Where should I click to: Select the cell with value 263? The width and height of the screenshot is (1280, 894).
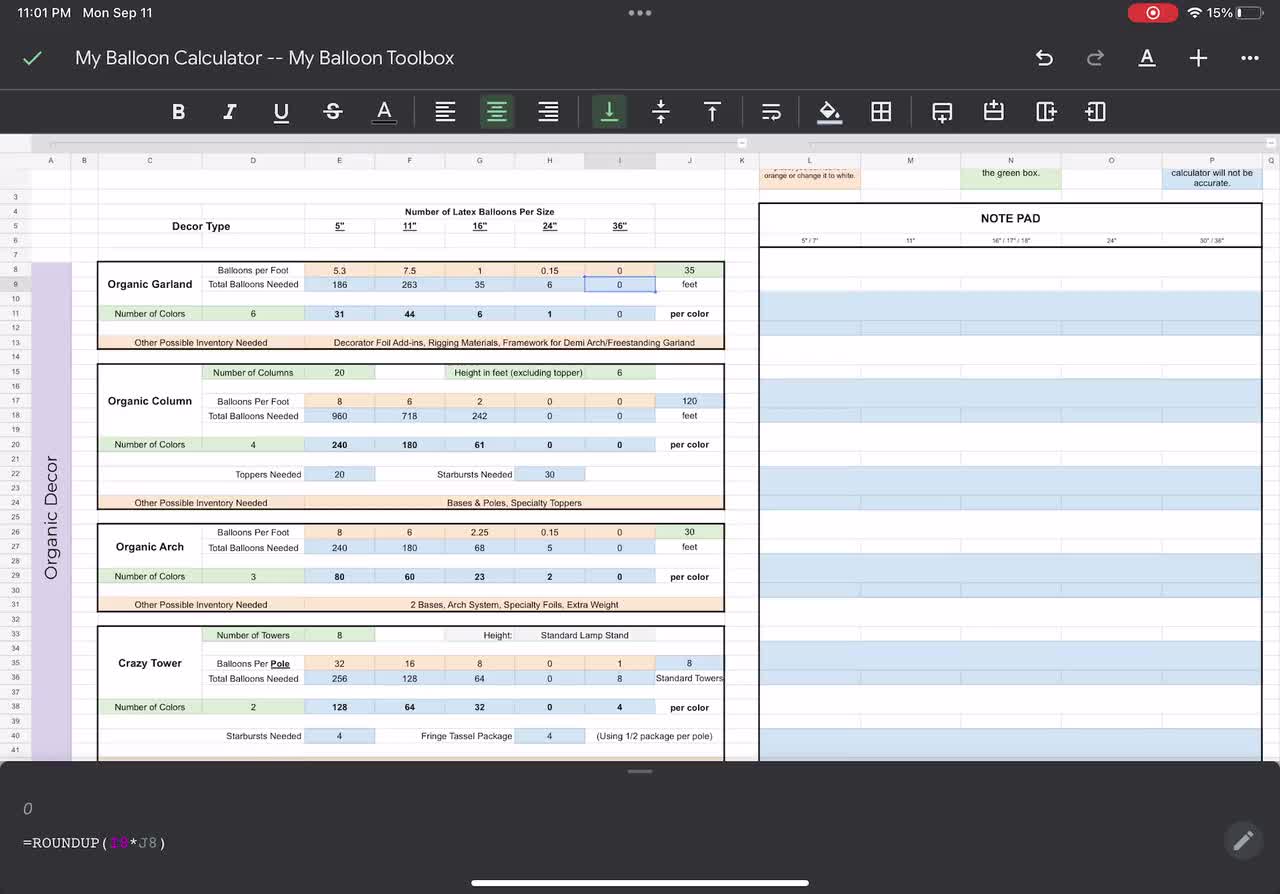409,284
